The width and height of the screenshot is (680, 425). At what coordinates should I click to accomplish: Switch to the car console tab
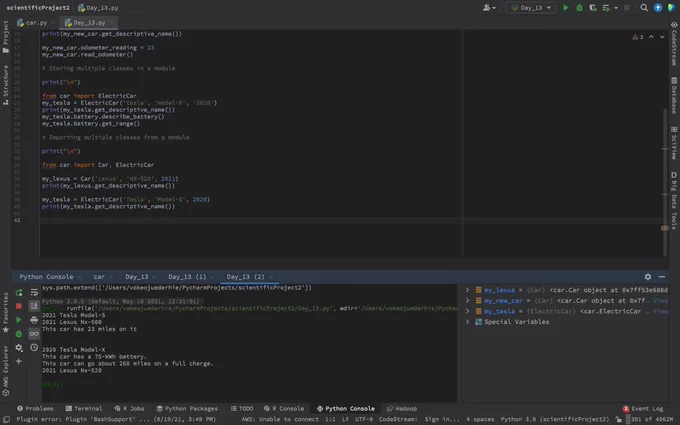(99, 277)
